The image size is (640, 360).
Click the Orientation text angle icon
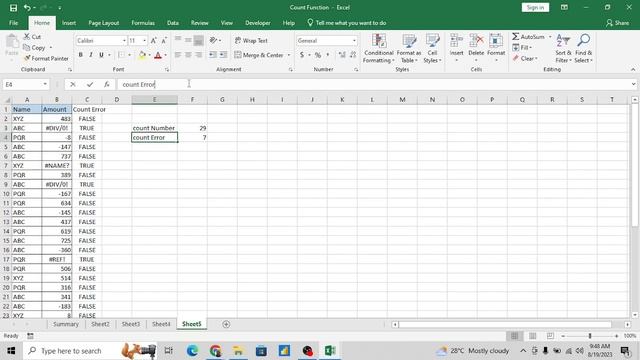(x=213, y=40)
